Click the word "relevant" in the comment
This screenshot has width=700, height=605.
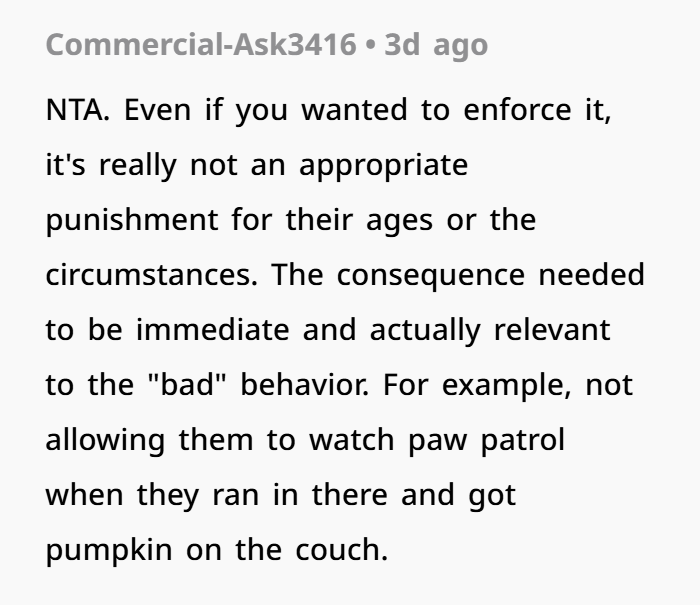(x=561, y=330)
